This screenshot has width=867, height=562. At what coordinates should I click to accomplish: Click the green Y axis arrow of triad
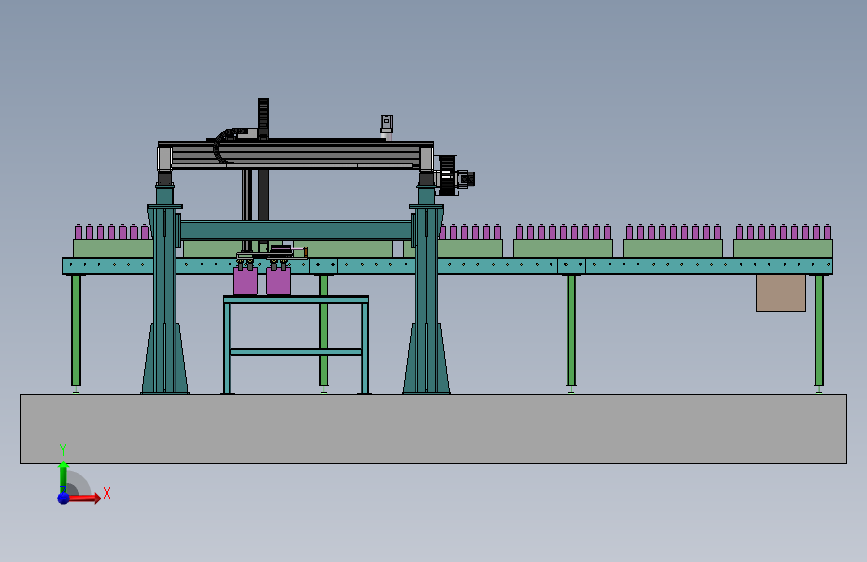click(x=63, y=477)
